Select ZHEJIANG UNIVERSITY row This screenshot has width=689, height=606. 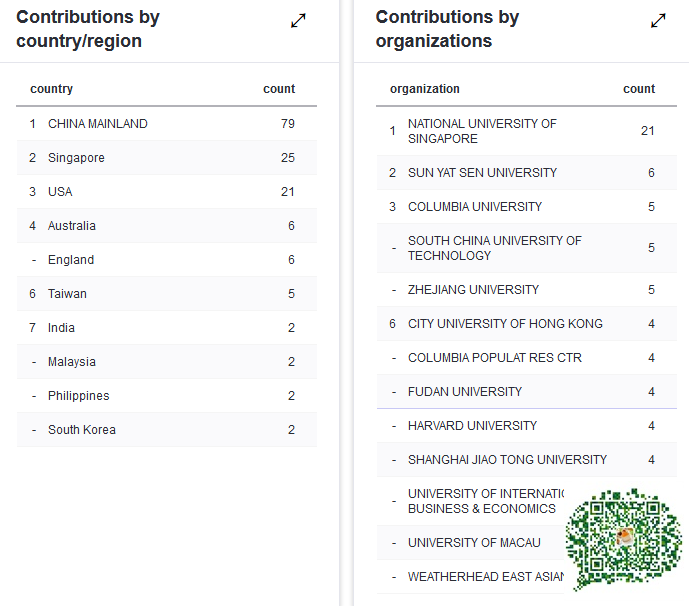pos(526,290)
